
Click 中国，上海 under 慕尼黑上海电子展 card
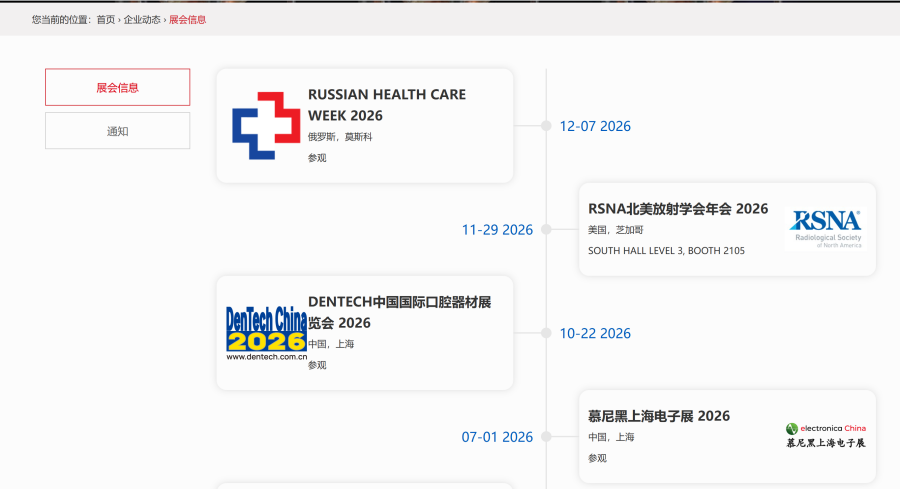pos(611,437)
